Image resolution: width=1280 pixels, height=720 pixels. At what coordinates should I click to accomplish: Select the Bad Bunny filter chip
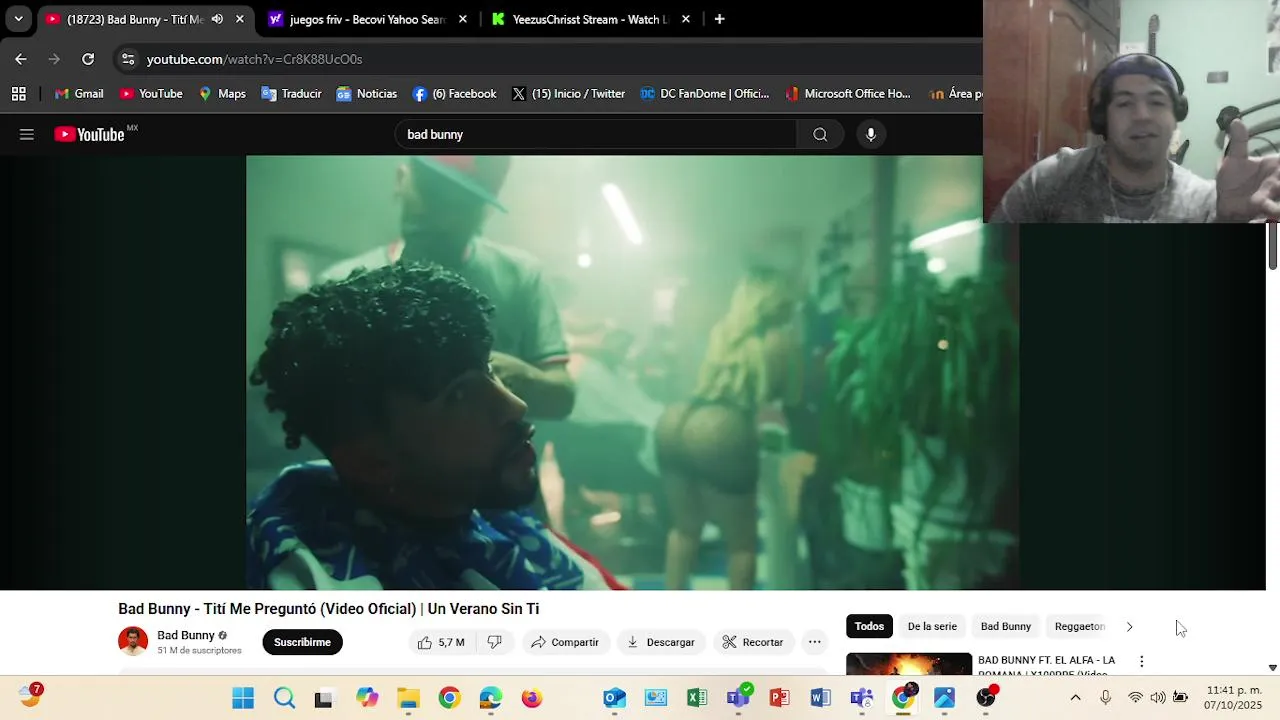click(x=1005, y=626)
